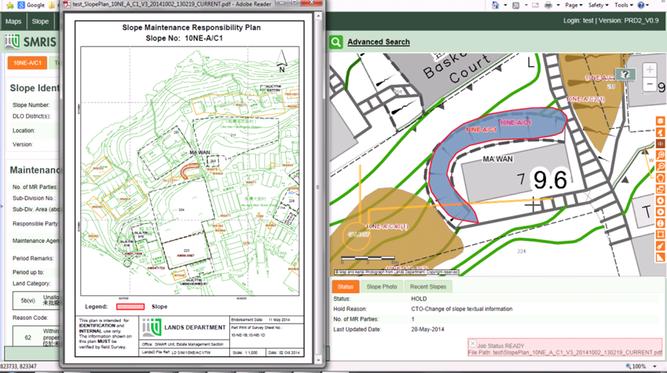Click the folder icon in favorites bar
This screenshot has height=373, width=667.
(52, 5)
